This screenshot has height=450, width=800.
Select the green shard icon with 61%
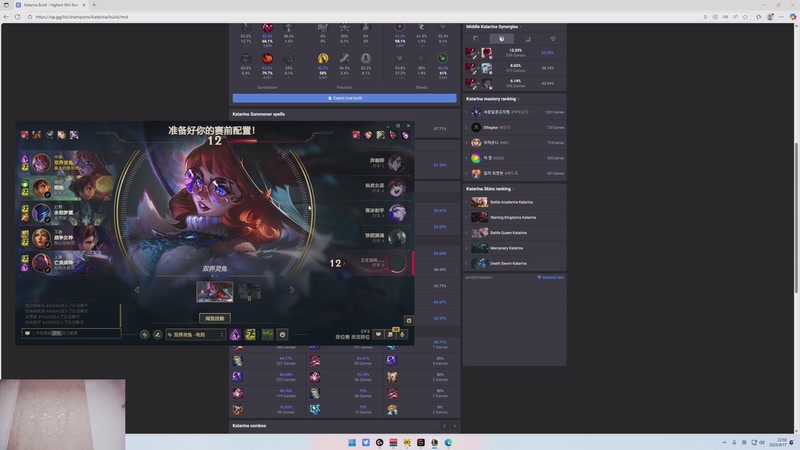(x=442, y=58)
